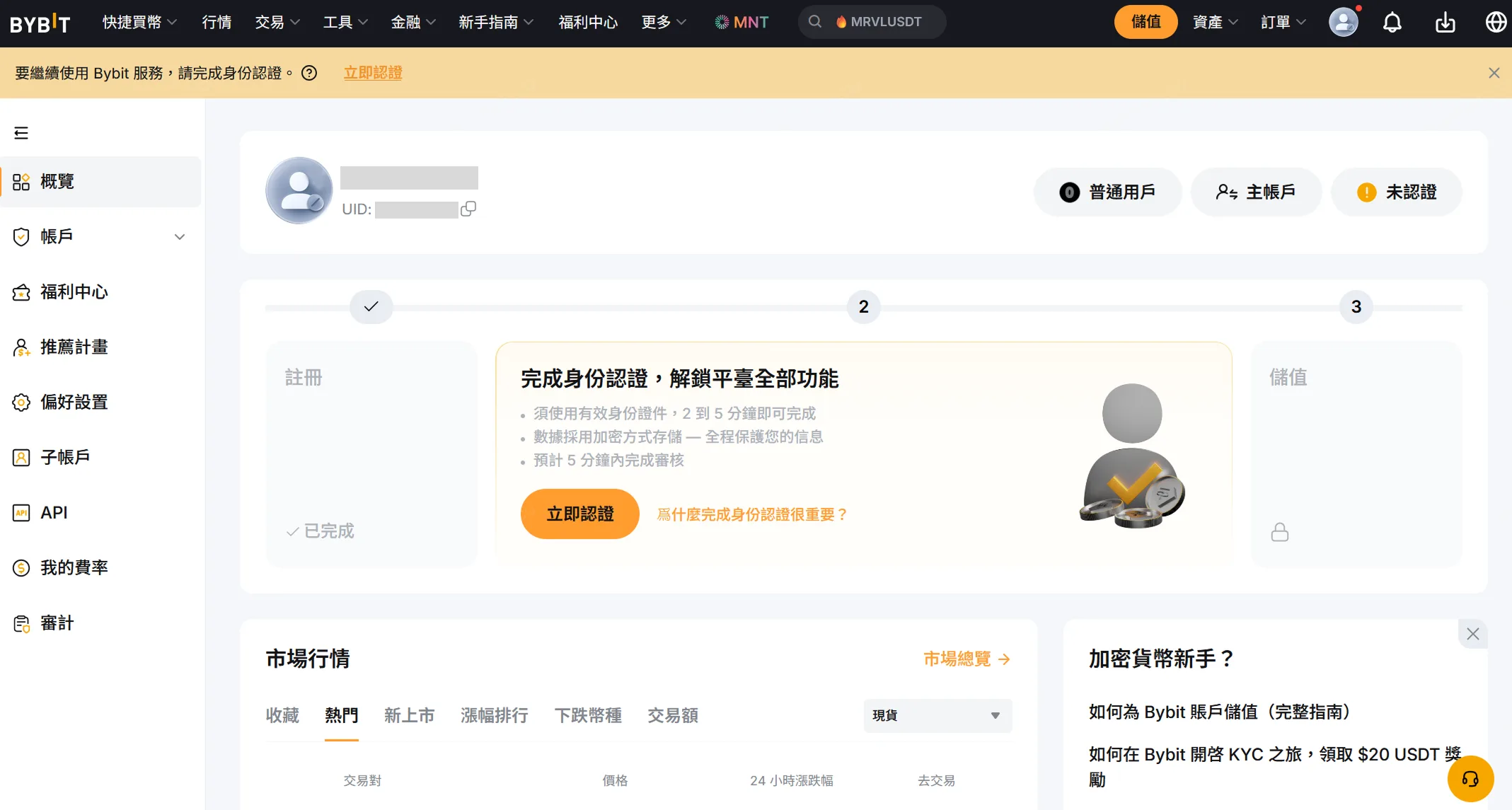Expand the 資產 dropdown
The height and width of the screenshot is (810, 1512).
[x=1215, y=23]
